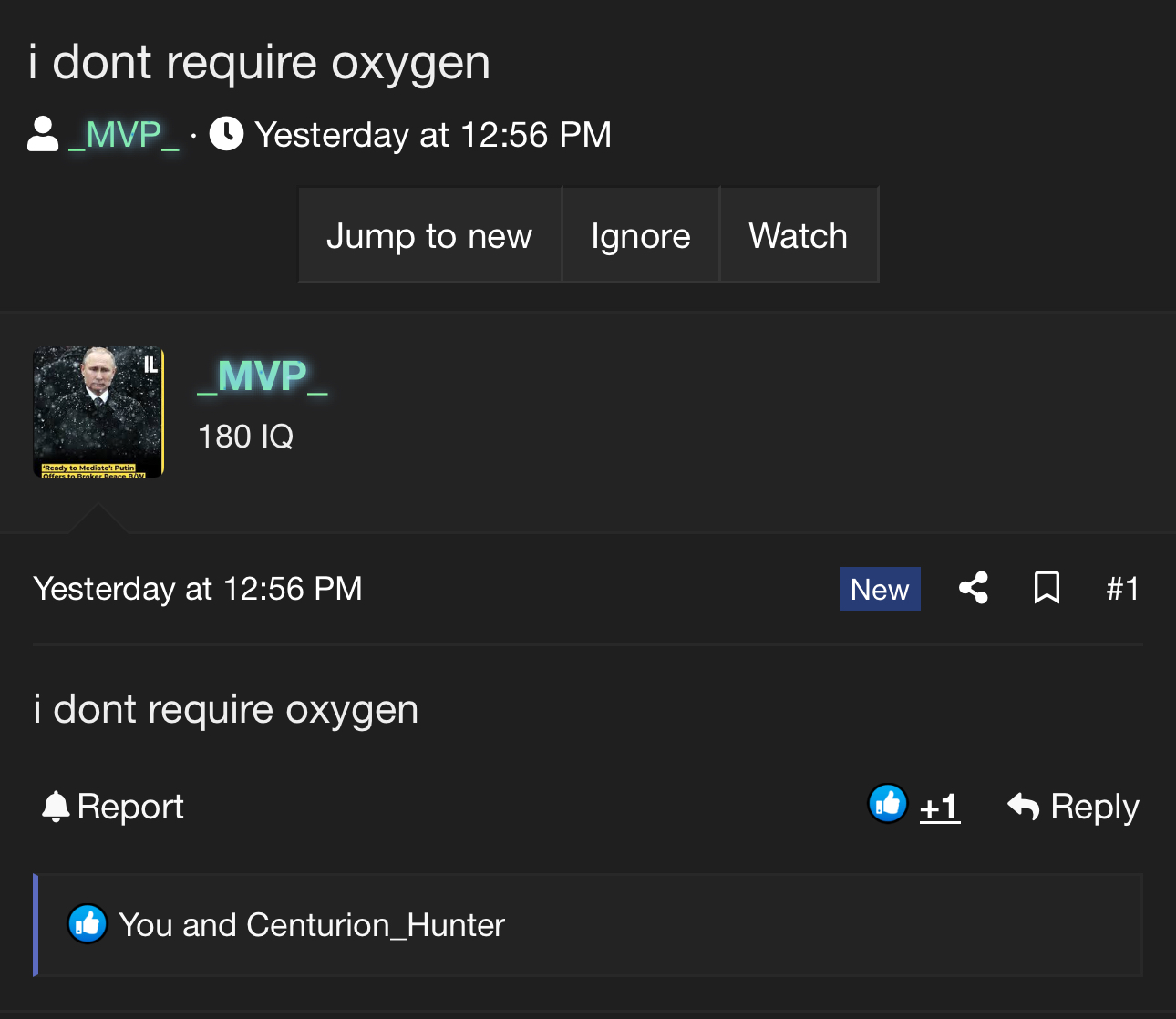1176x1019 pixels.
Task: Click the thumbs-up icon beside the +1 count
Action: coord(887,804)
